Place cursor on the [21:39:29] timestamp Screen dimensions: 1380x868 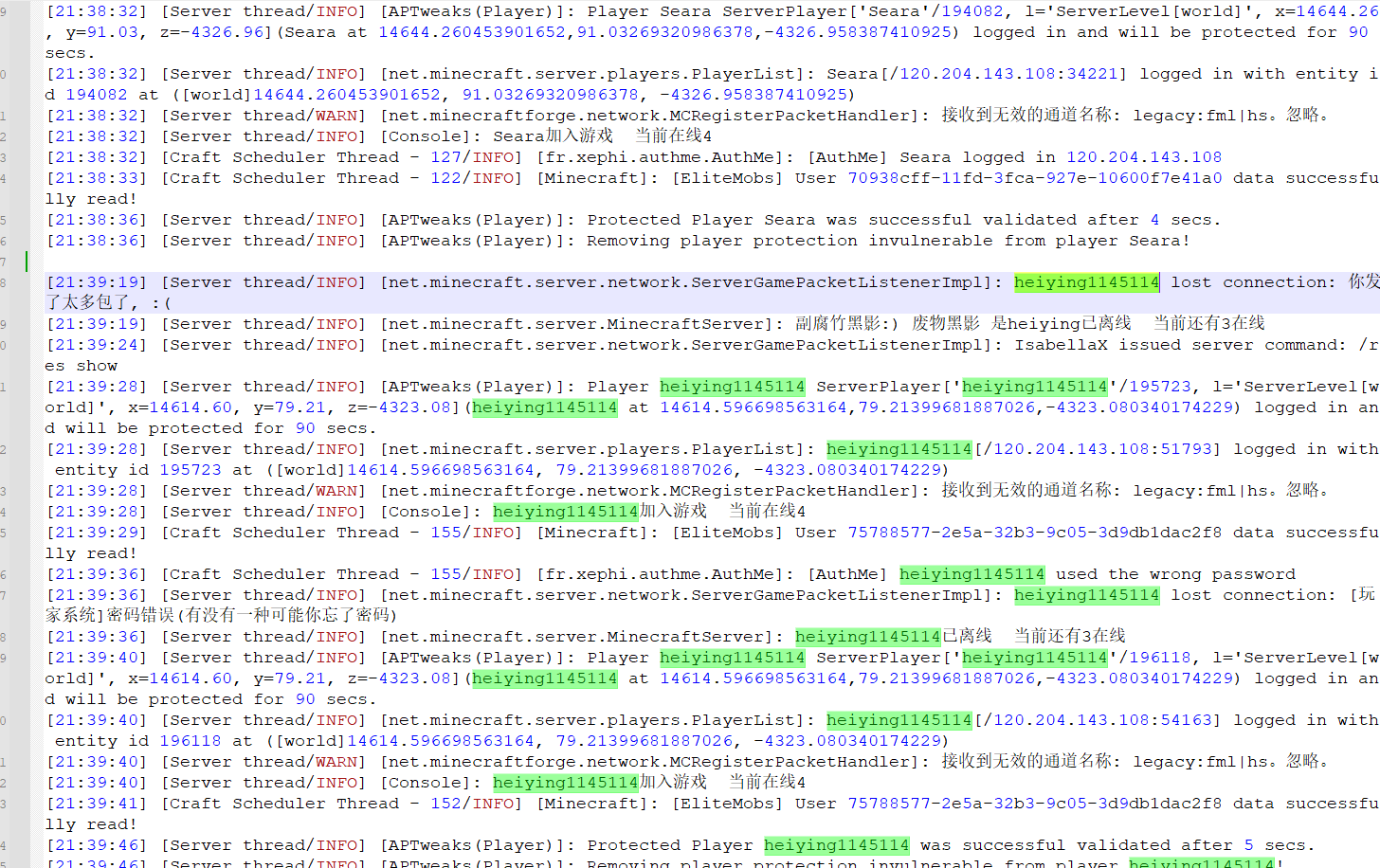coord(97,533)
